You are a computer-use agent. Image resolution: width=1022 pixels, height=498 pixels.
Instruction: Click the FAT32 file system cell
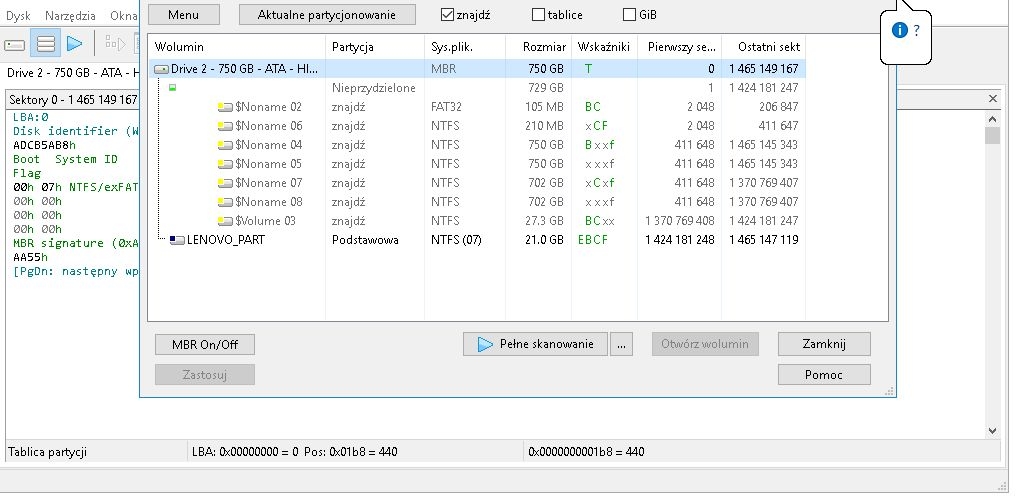[x=446, y=107]
